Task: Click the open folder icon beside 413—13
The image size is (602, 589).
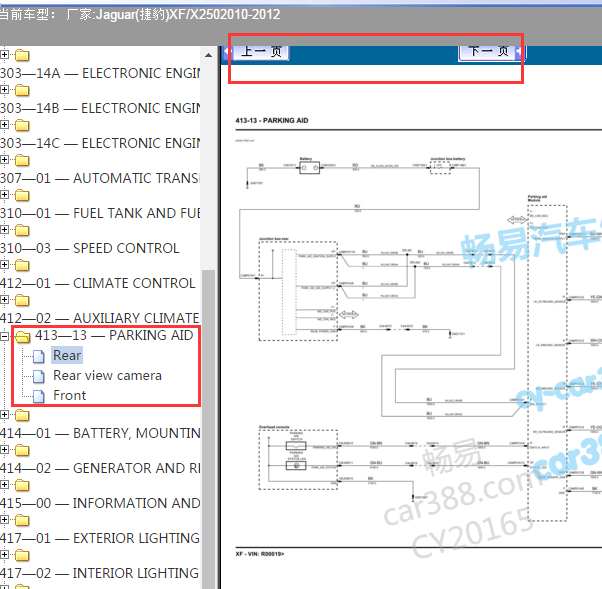Action: tap(22, 336)
